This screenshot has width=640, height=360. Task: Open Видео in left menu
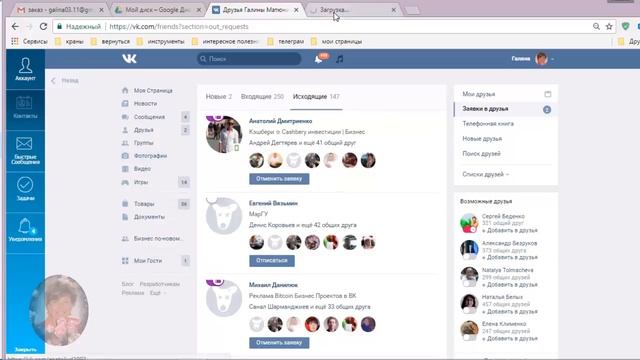(142, 169)
